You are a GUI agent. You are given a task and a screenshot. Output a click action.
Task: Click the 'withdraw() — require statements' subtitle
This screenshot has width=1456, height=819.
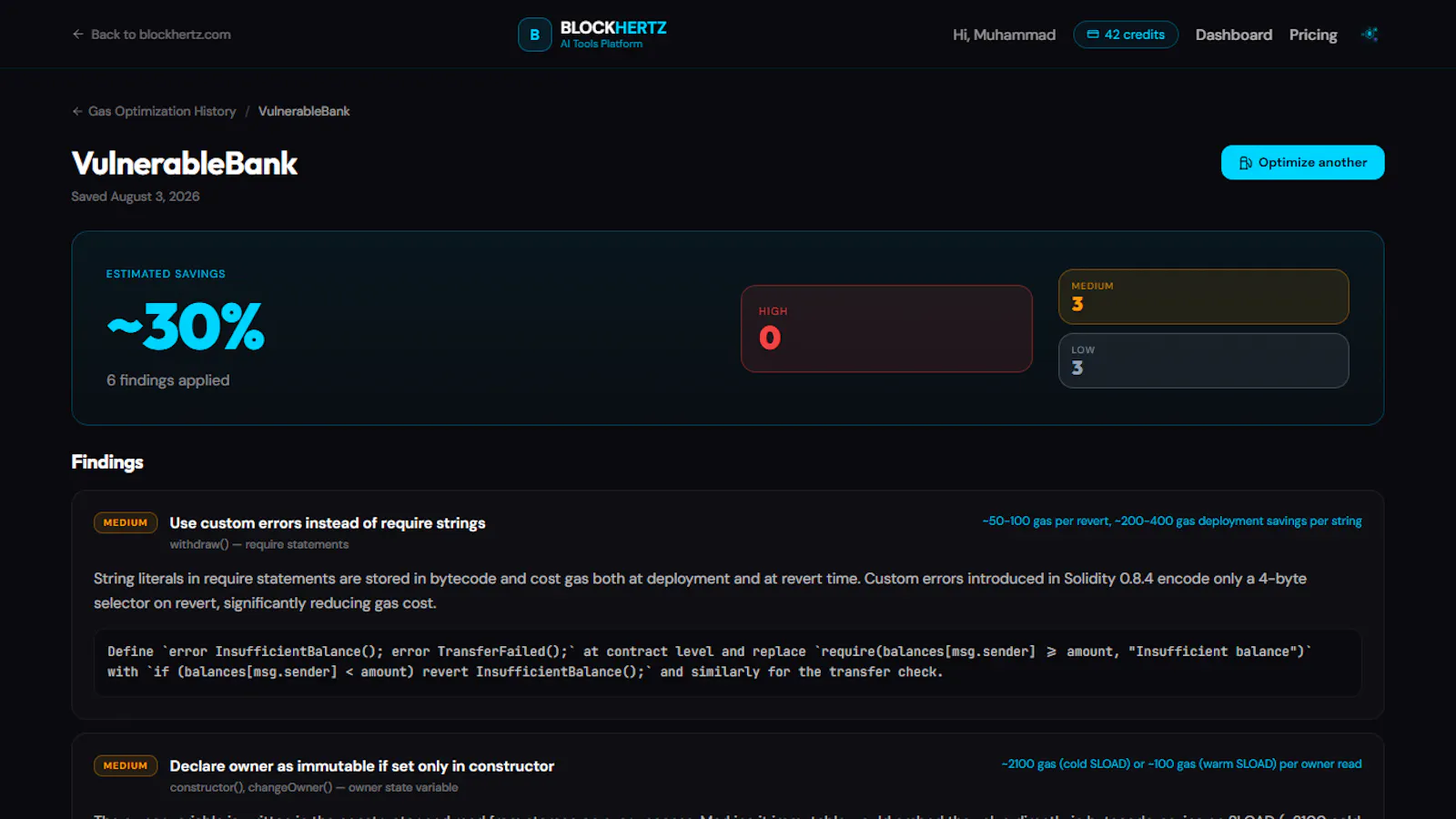point(259,544)
